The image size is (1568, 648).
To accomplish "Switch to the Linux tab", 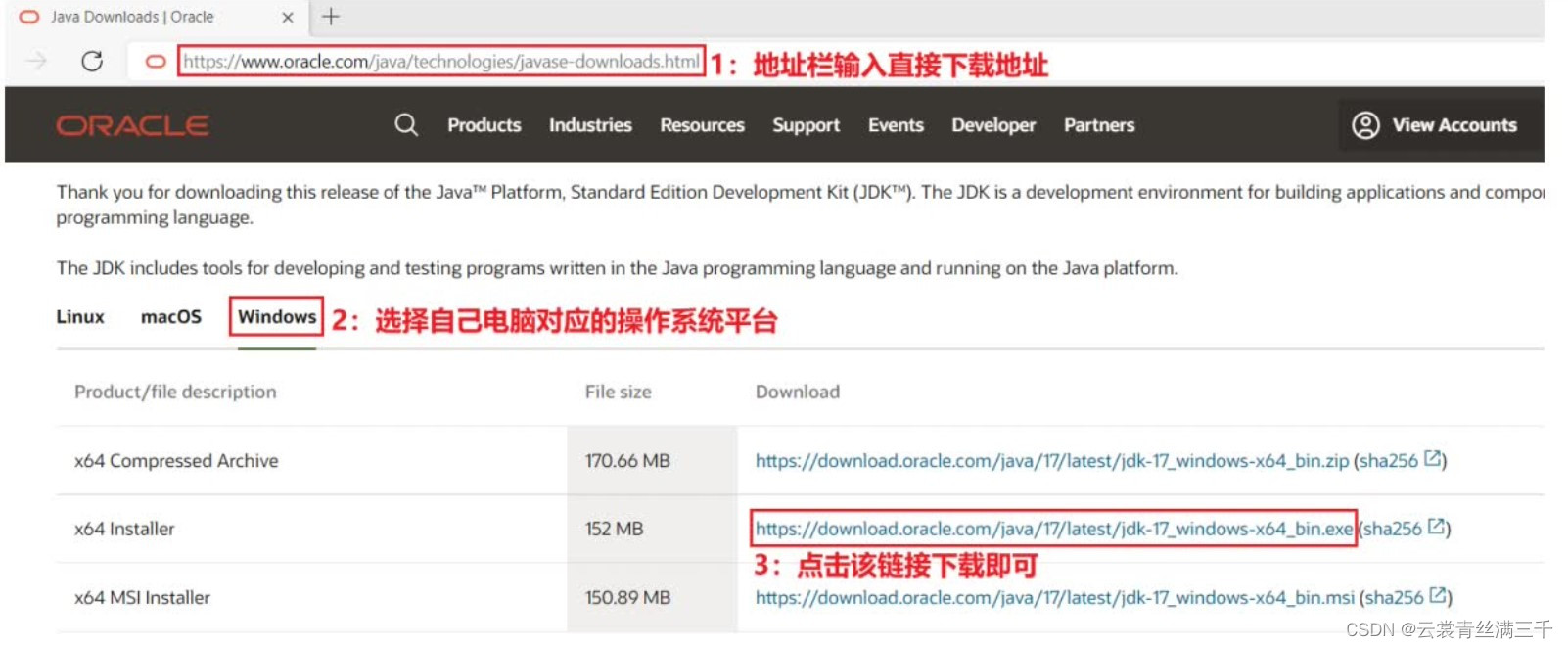I will pos(80,317).
